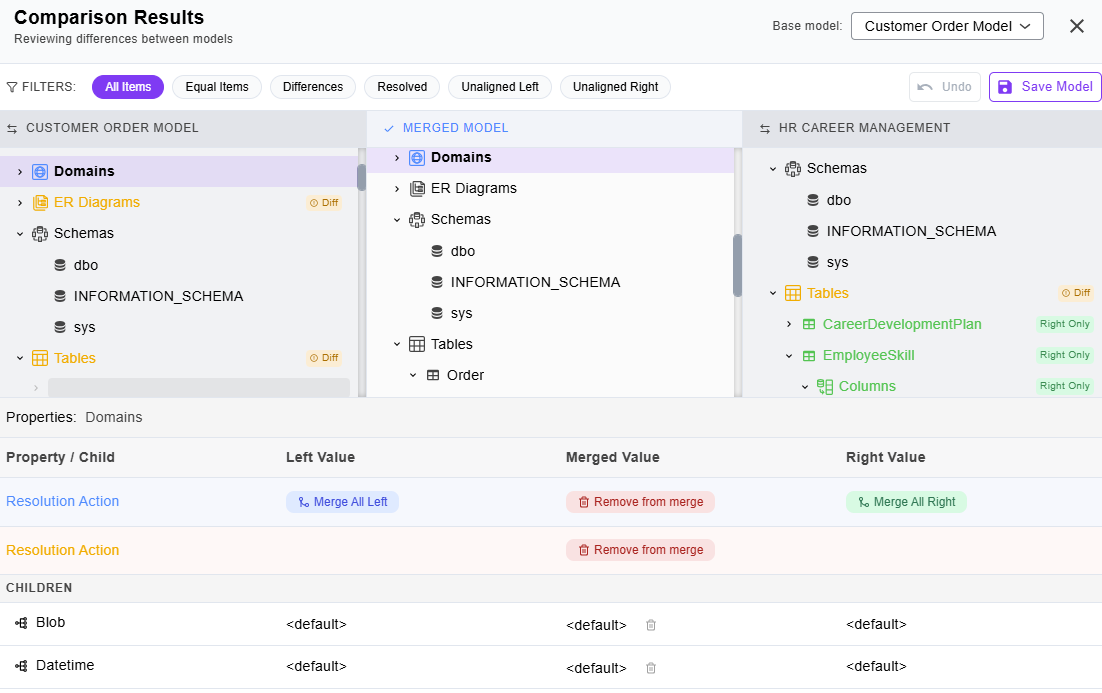Collapse Schemas in Customer Order Model tree
1102x693 pixels.
(x=20, y=233)
